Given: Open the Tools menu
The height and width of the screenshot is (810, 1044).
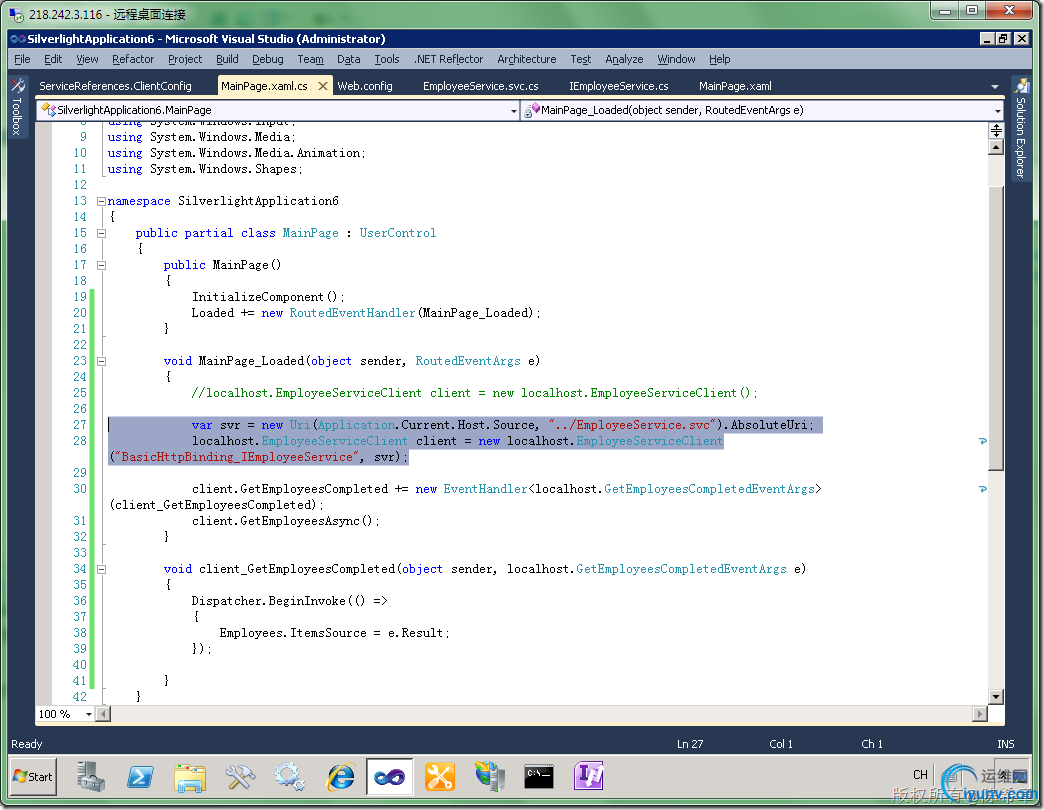Looking at the screenshot, I should [x=387, y=59].
